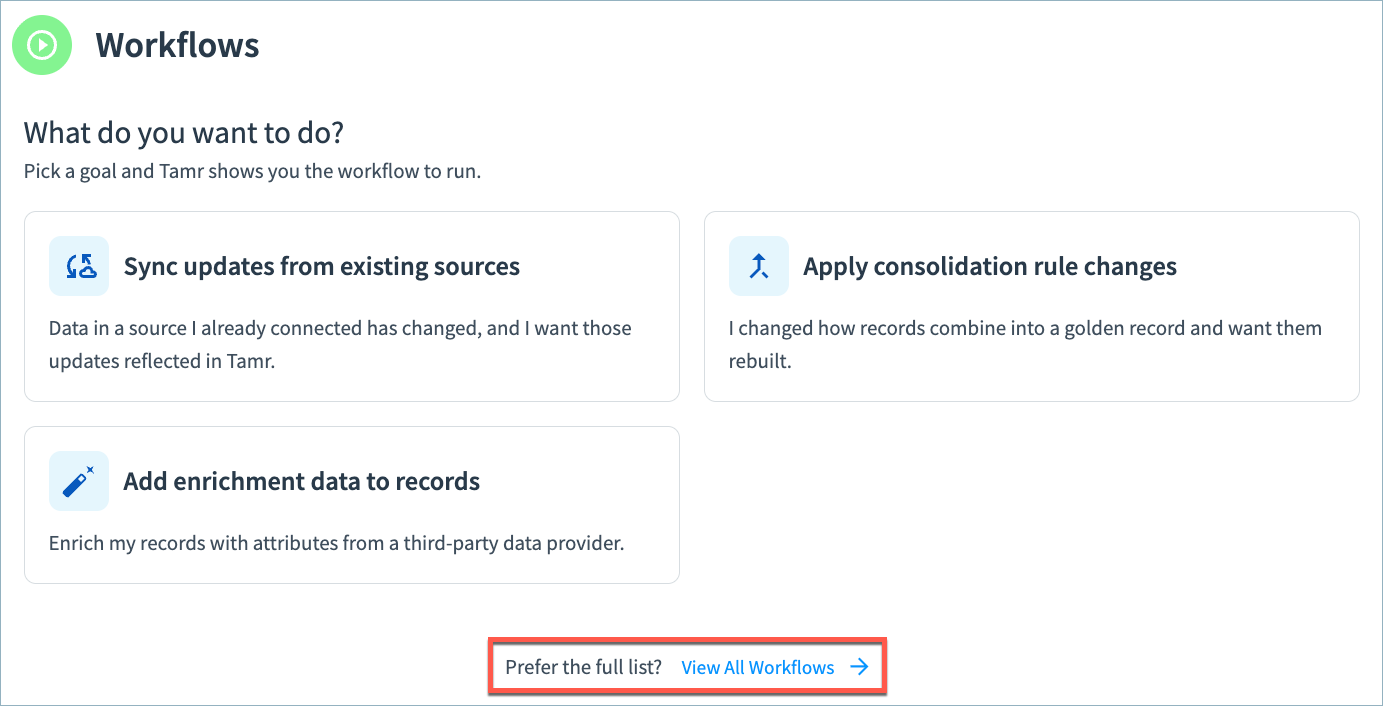This screenshot has width=1383, height=706.
Task: Click the 'I changed how records combine' description
Action: [1025, 344]
